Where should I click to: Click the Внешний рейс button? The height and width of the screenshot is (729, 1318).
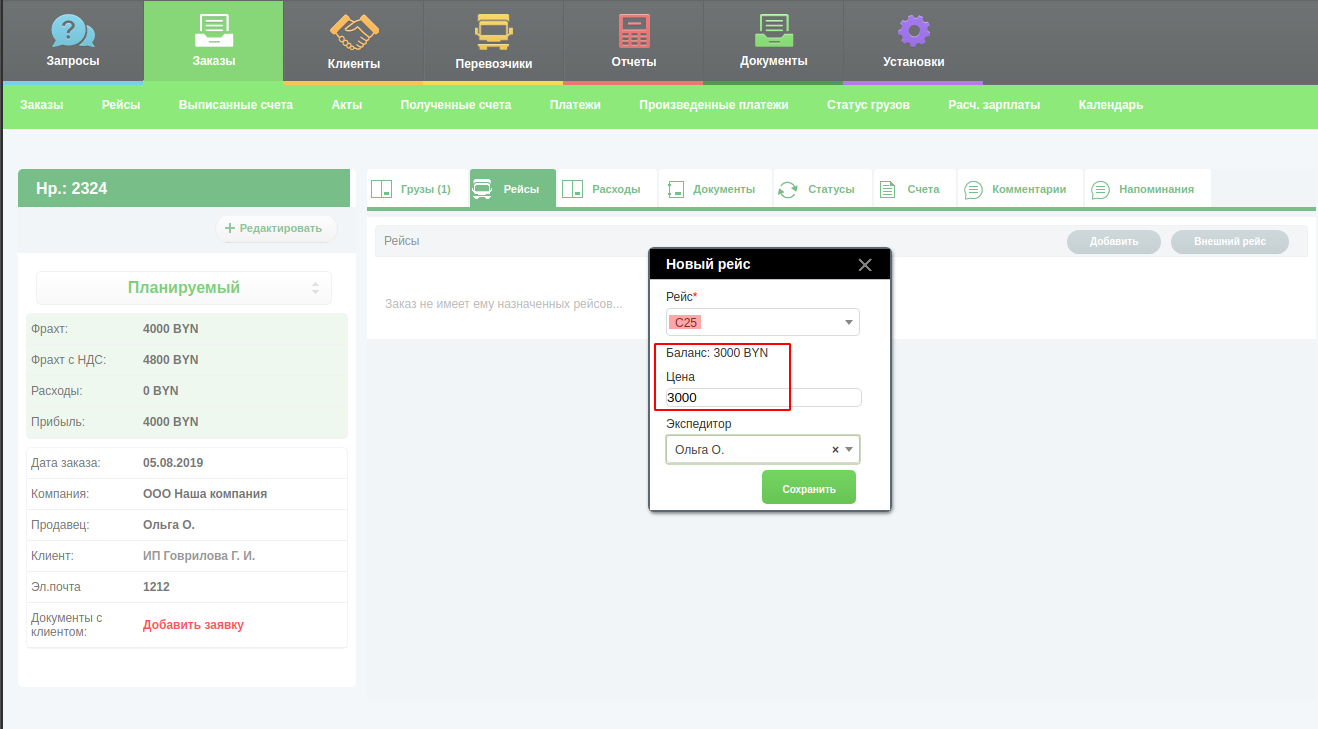1230,241
